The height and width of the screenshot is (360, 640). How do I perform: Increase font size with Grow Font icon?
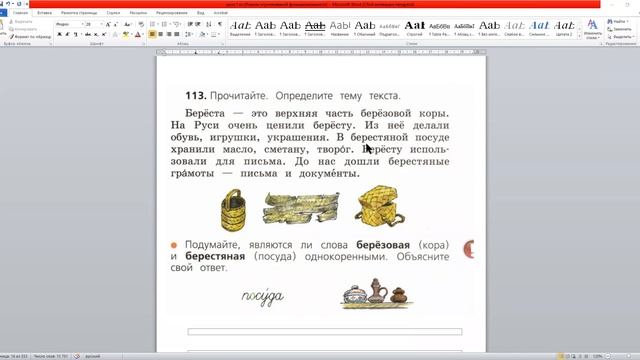click(108, 24)
